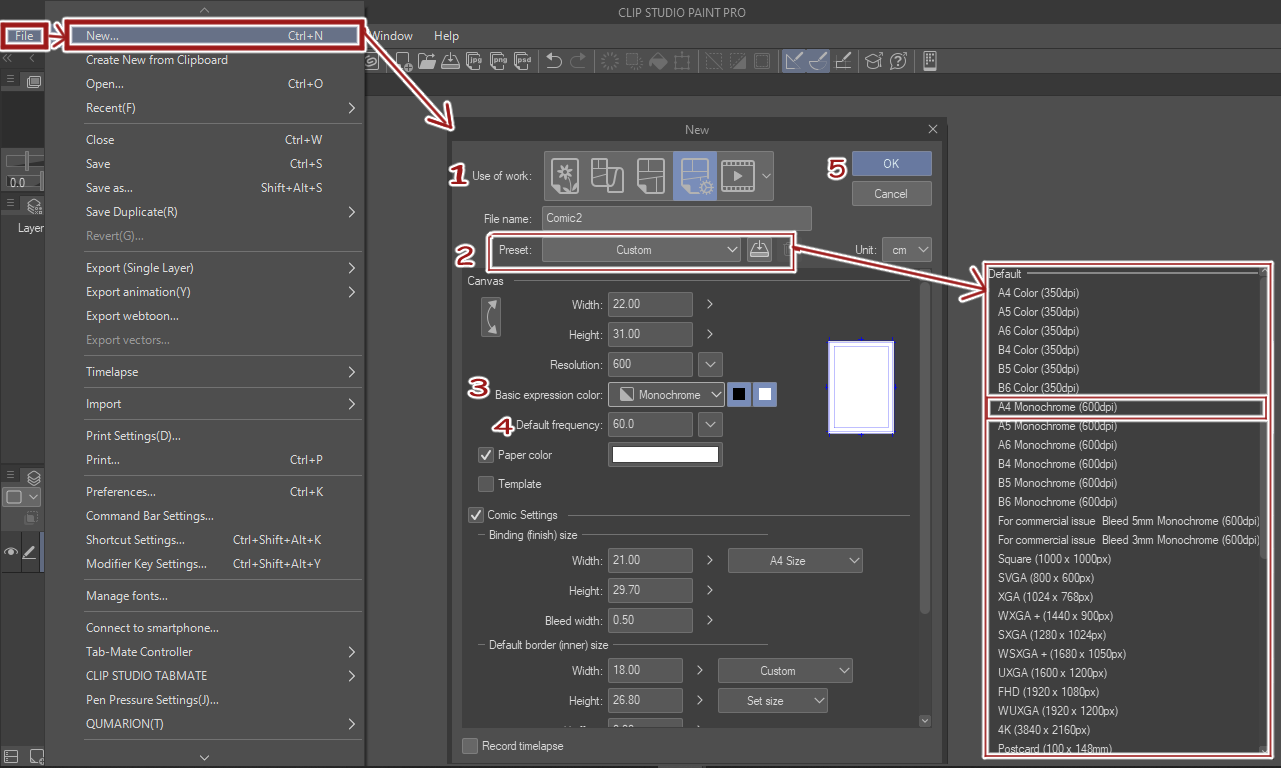
Task: Toggle the Comic Settings checkbox
Action: 476,515
